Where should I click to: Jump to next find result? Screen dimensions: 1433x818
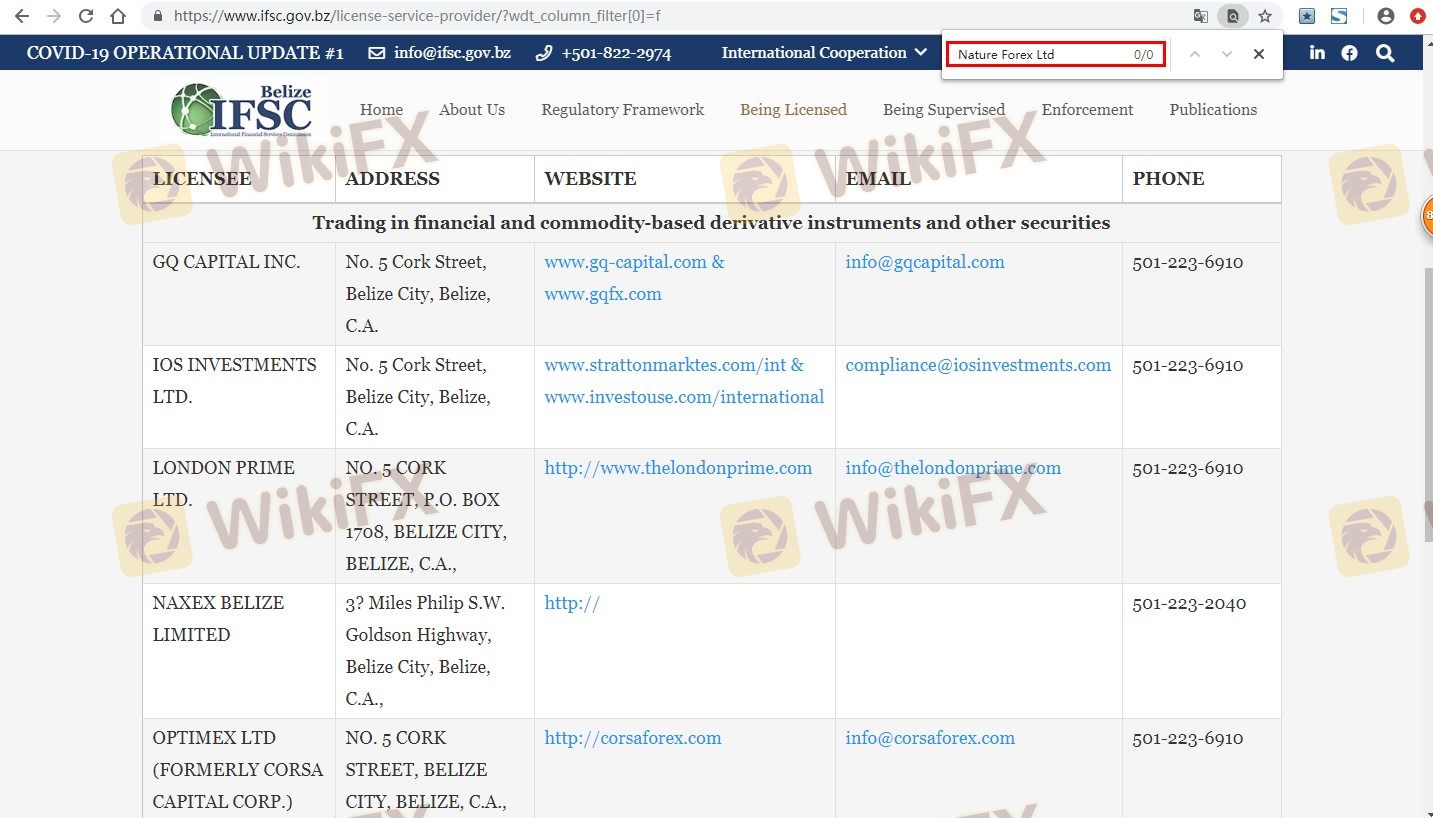[x=1227, y=54]
